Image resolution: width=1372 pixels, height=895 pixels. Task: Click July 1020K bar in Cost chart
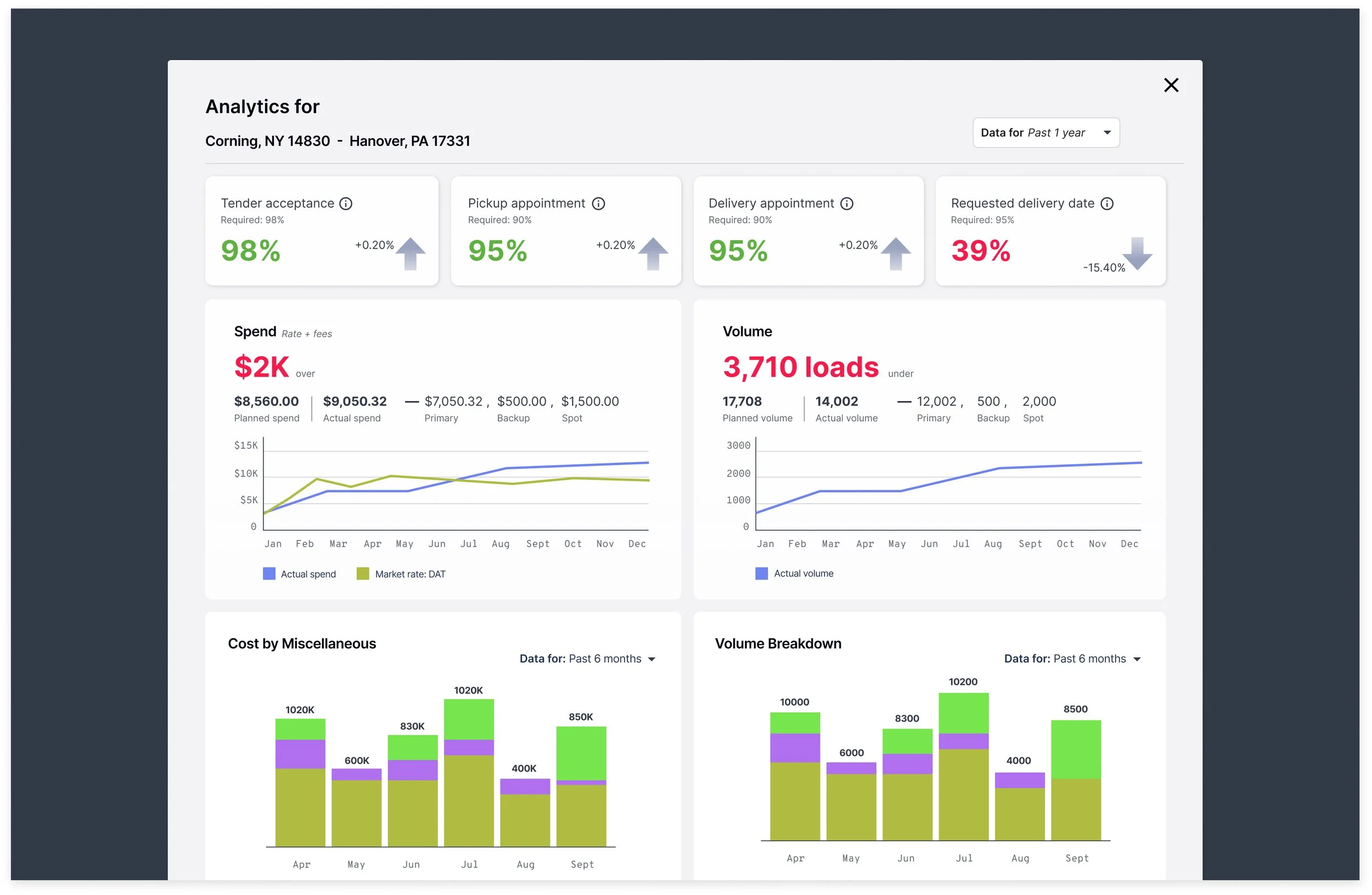469,772
